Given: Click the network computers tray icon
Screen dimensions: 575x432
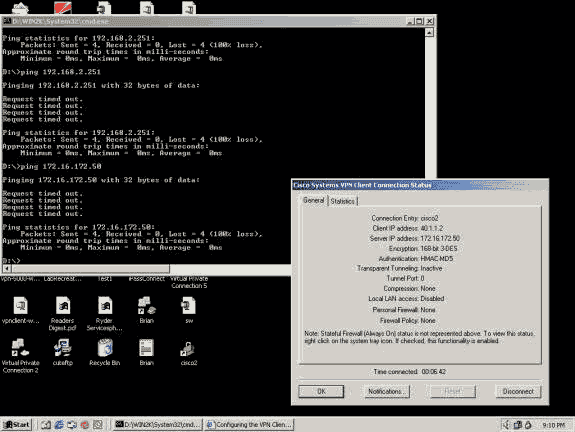Looking at the screenshot, I should click(517, 425).
